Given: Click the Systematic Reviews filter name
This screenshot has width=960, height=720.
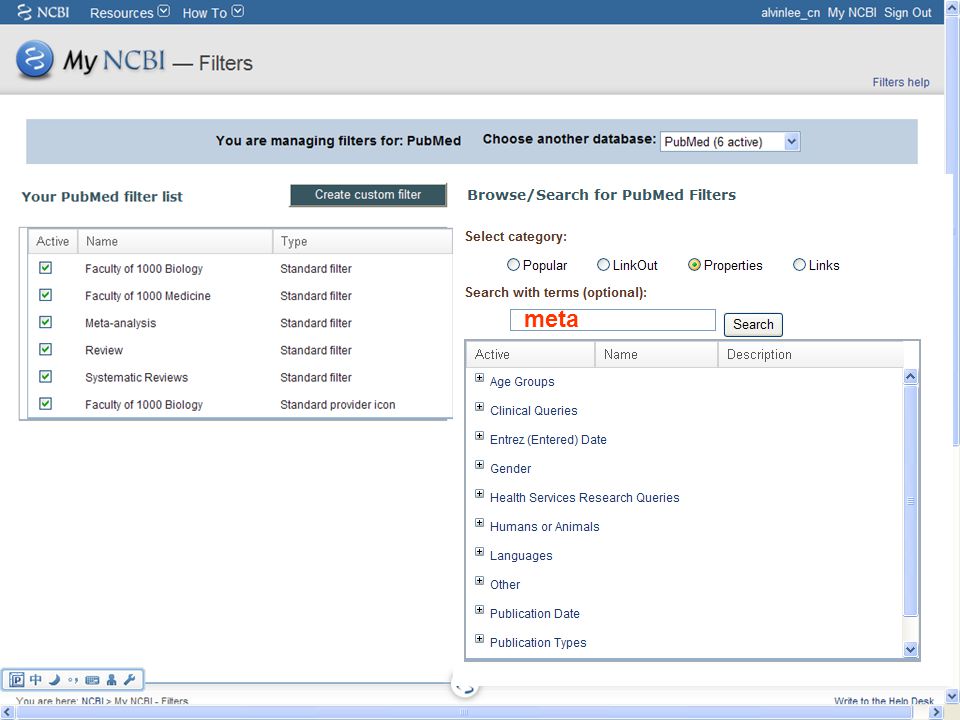Looking at the screenshot, I should [x=137, y=377].
